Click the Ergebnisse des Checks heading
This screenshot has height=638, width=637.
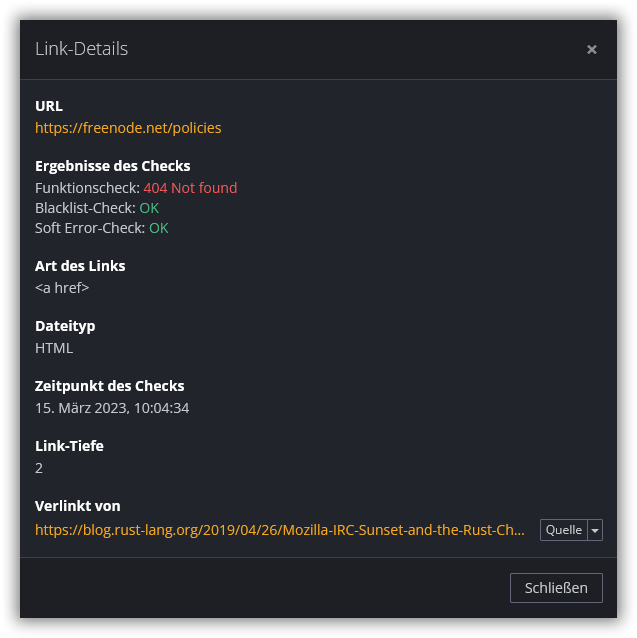[112, 166]
